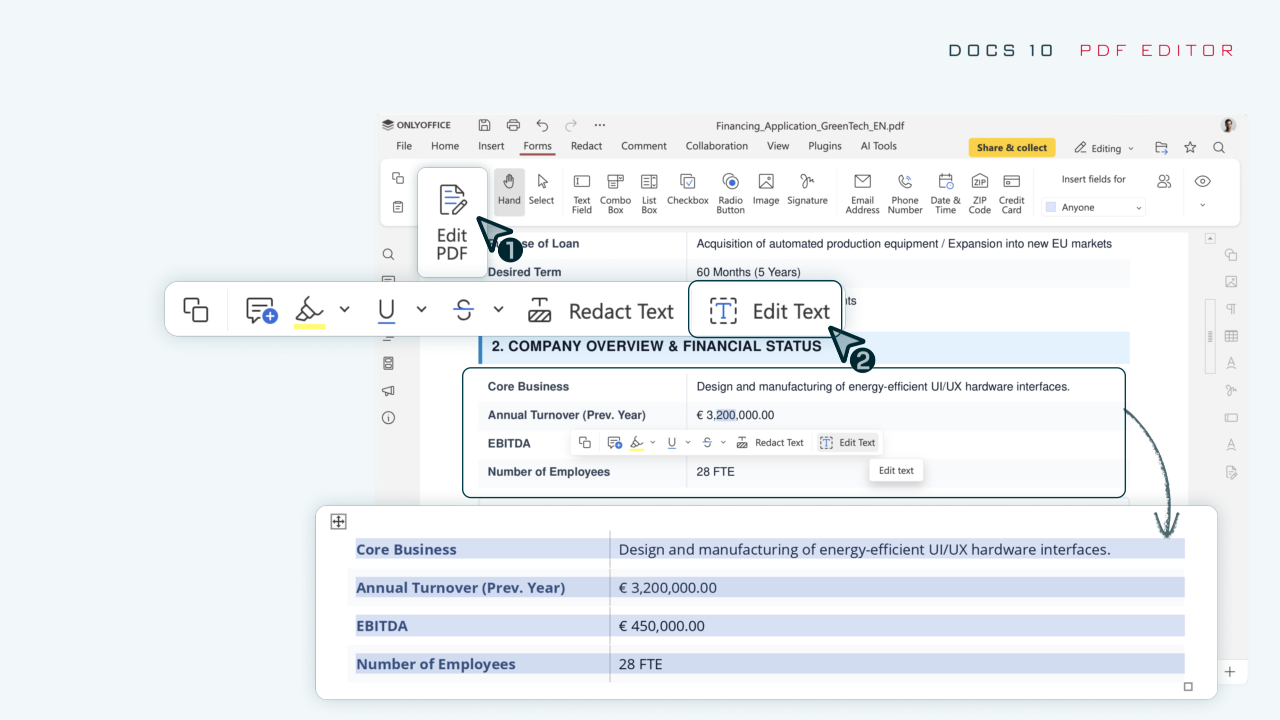Image resolution: width=1280 pixels, height=720 pixels.
Task: Insert a Checkbox form field
Action: [687, 189]
